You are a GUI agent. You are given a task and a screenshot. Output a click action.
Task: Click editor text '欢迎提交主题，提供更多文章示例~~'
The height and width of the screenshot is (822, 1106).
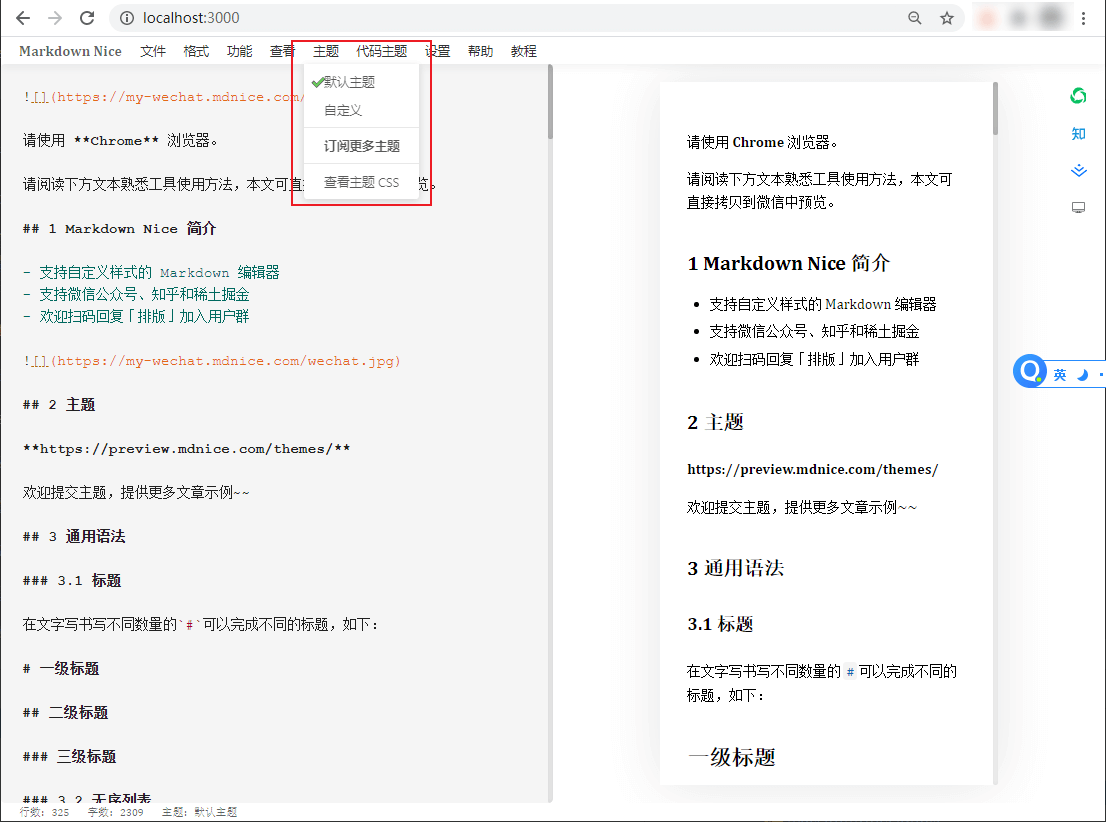click(136, 492)
